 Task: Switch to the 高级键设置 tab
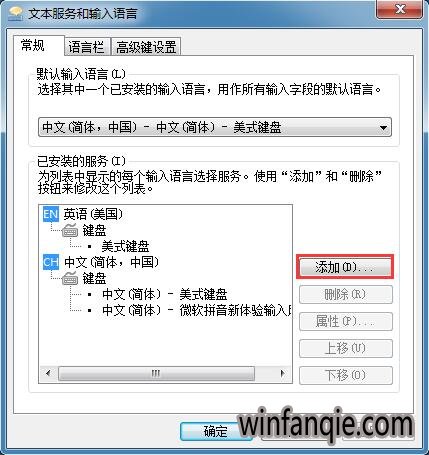point(146,47)
